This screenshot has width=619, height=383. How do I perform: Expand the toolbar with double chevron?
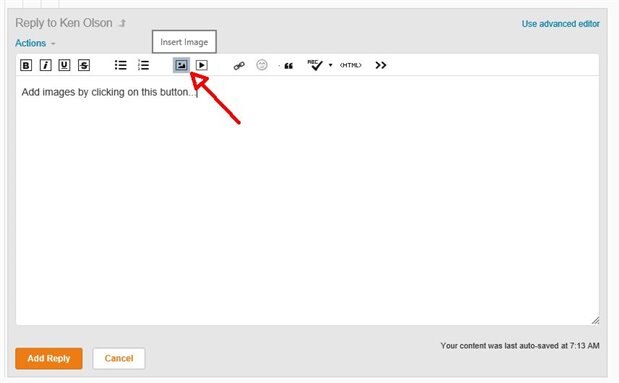tap(381, 65)
